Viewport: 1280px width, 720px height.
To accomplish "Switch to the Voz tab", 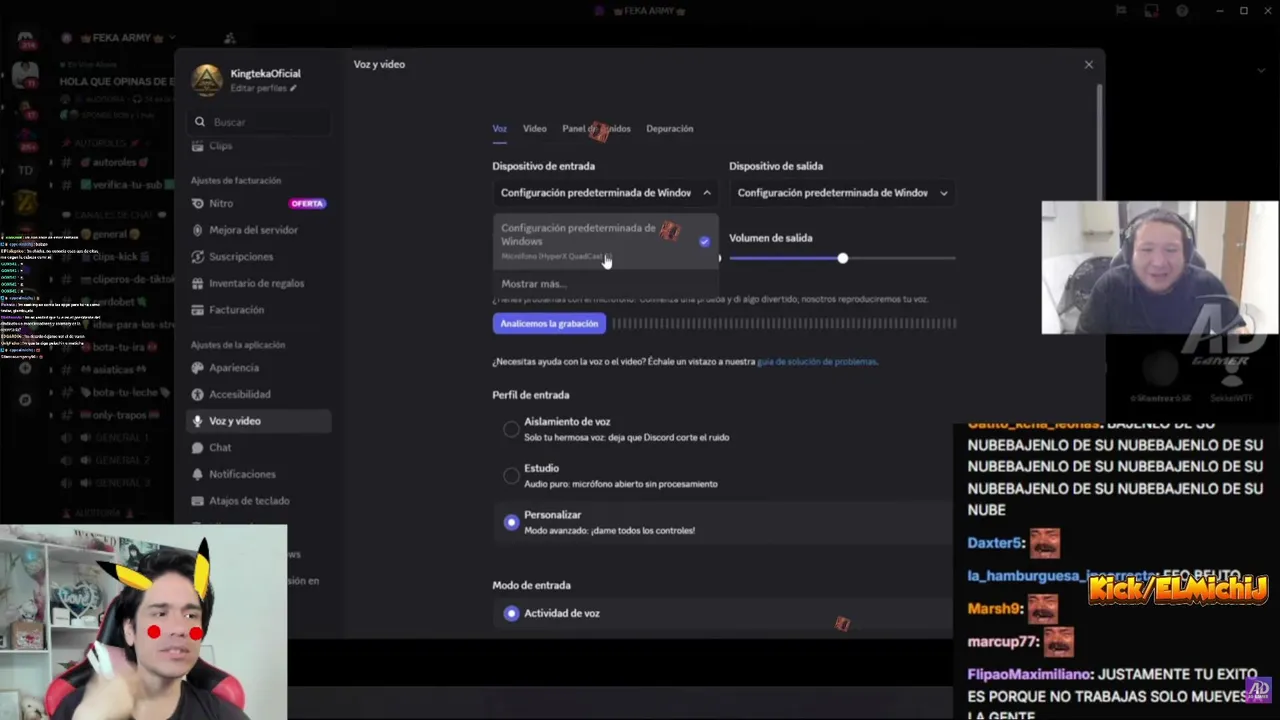I will pyautogui.click(x=499, y=129).
